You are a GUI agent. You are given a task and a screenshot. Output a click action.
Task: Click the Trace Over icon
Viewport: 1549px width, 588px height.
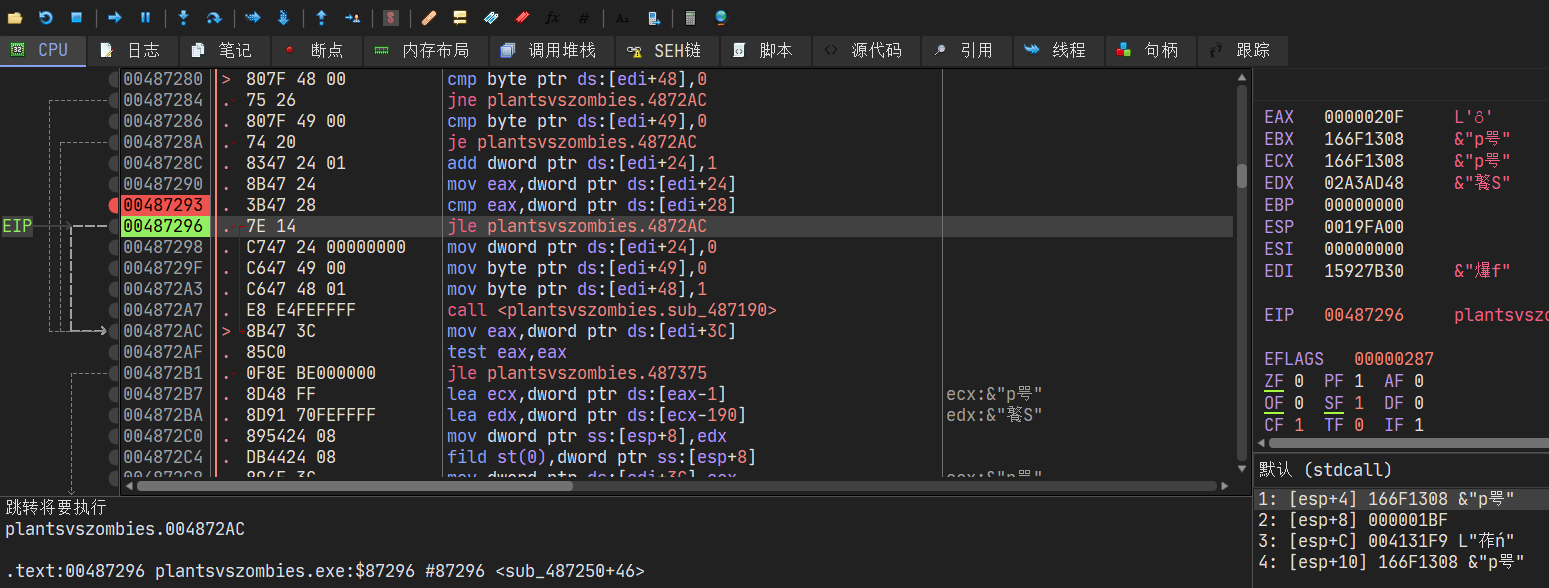point(283,18)
